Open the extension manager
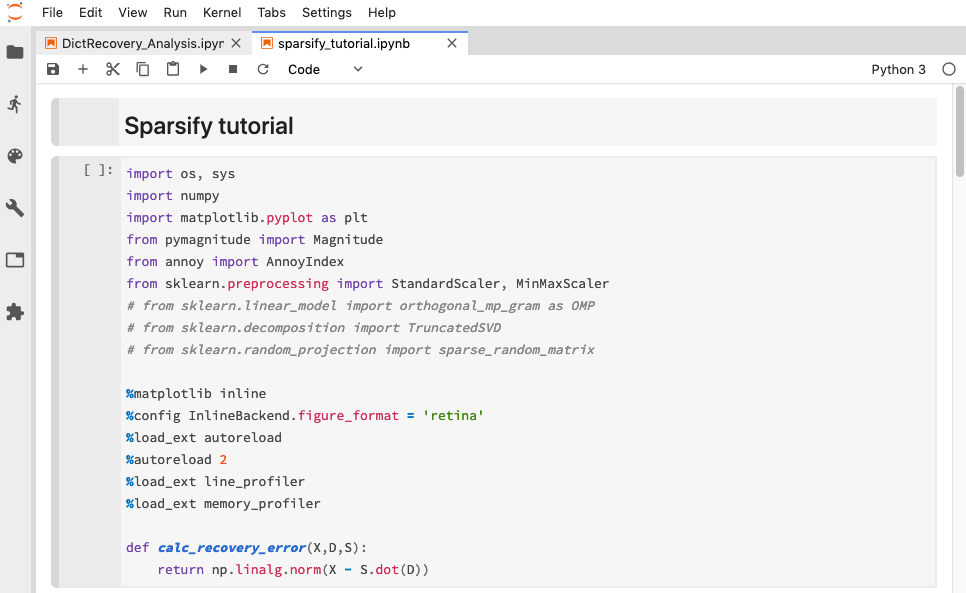This screenshot has height=593, width=966. tap(15, 313)
